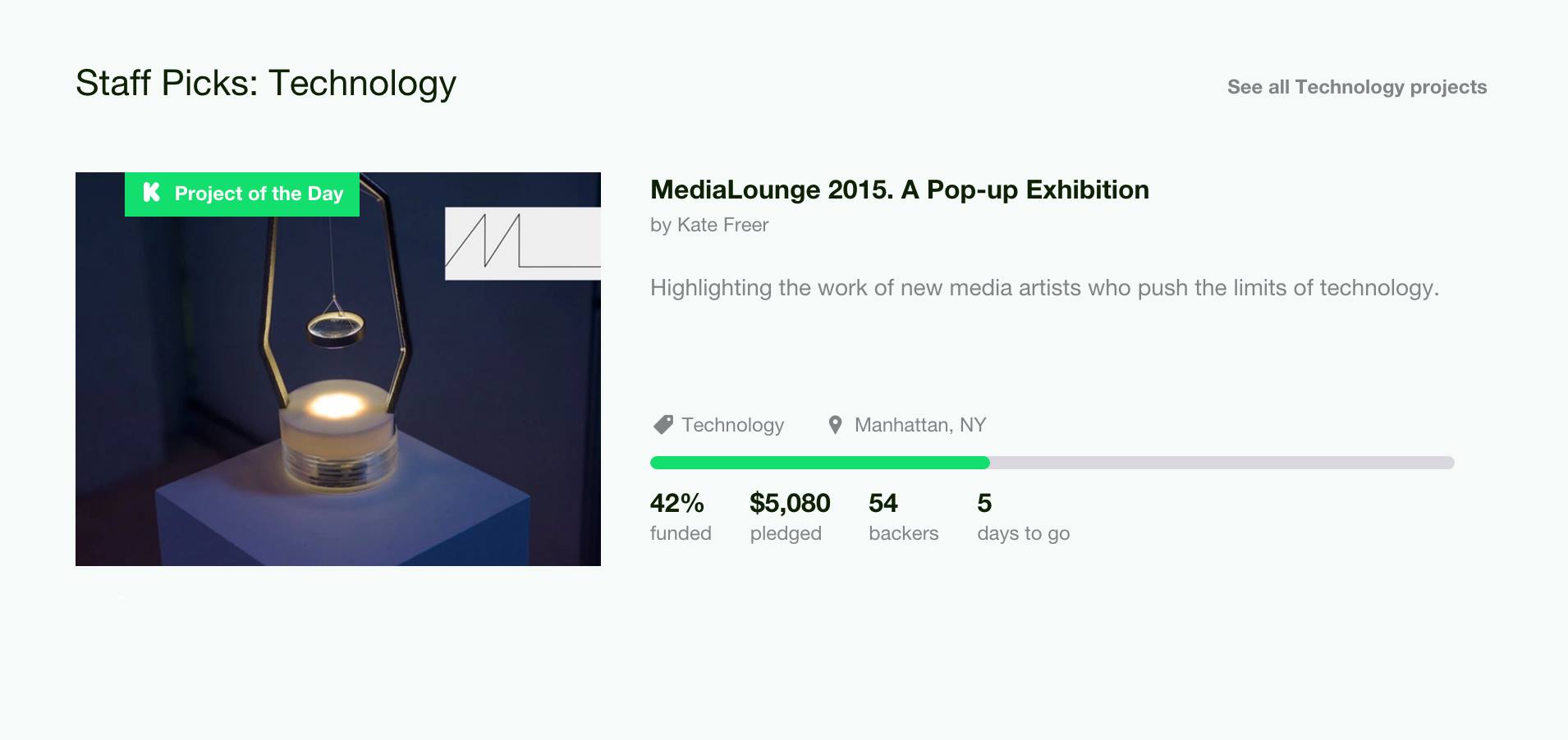Click the 54 backers count

[x=903, y=517]
